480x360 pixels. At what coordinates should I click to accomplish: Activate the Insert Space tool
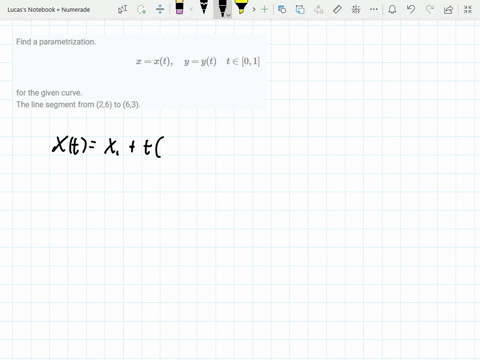click(x=160, y=9)
